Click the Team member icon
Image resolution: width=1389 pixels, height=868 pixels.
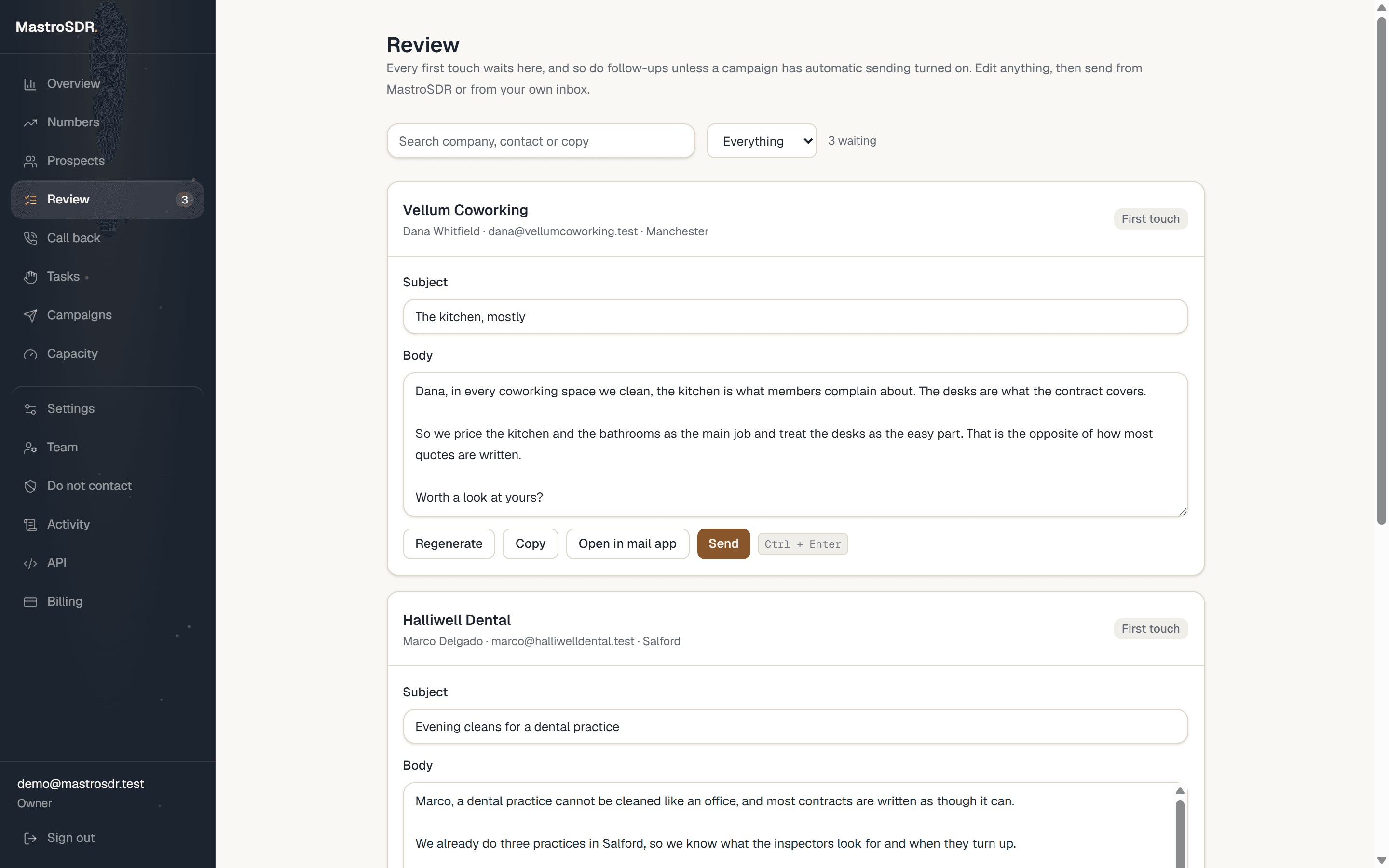[30, 447]
